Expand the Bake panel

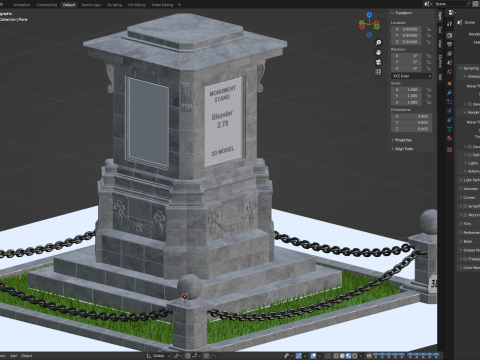click(x=466, y=241)
